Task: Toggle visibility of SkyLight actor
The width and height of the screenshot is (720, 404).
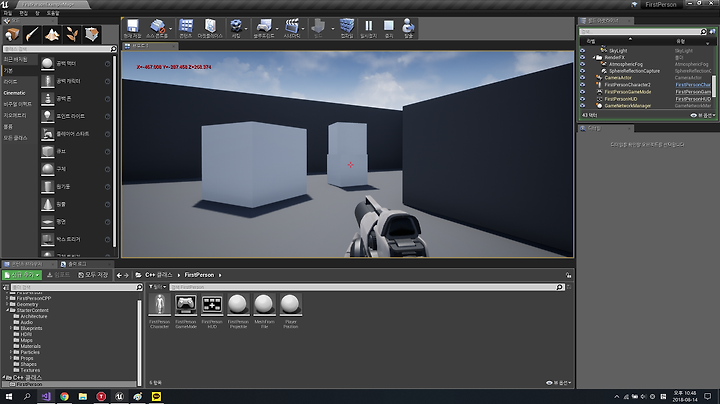Action: (583, 50)
